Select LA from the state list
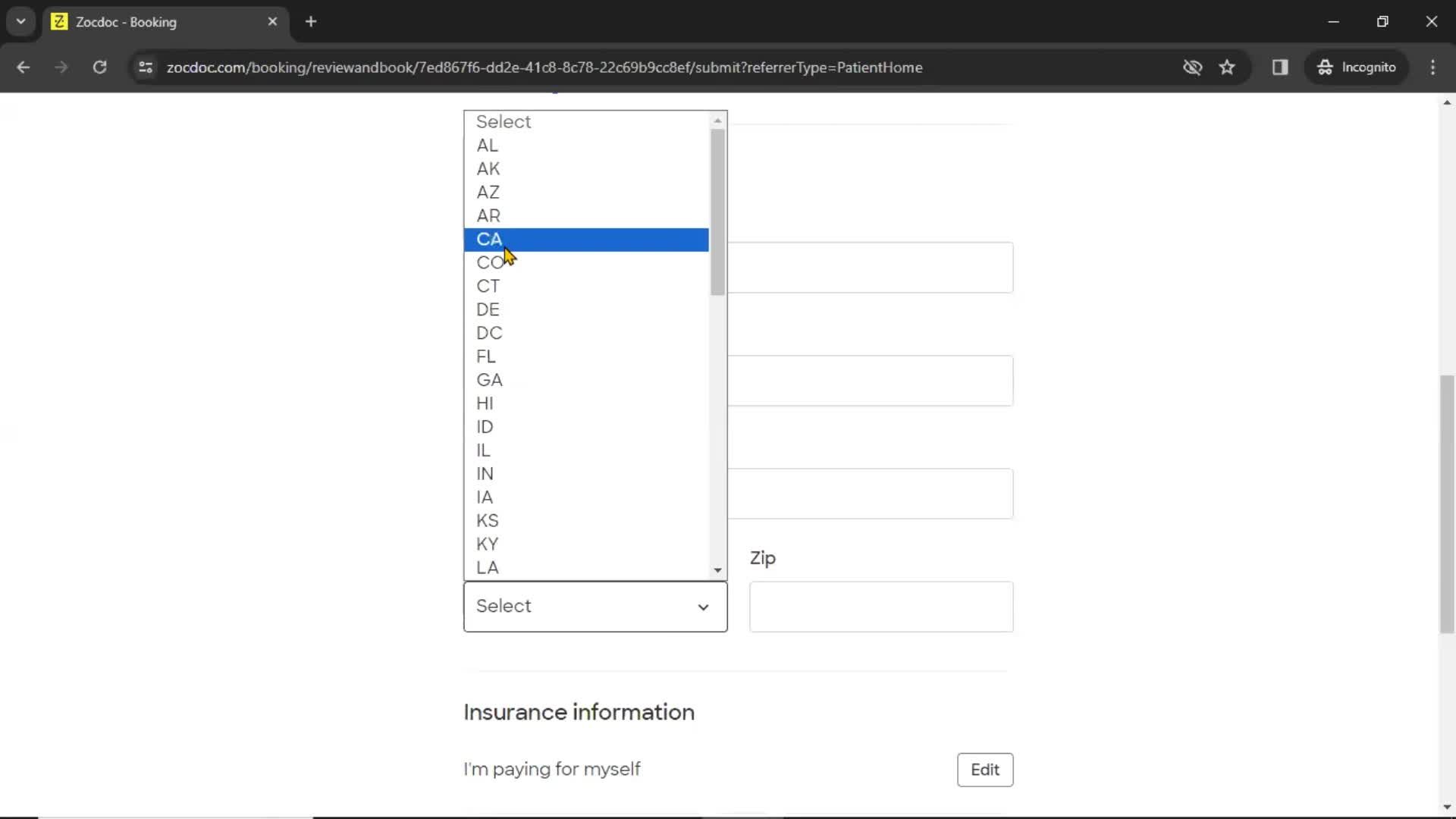The height and width of the screenshot is (819, 1456). click(586, 568)
